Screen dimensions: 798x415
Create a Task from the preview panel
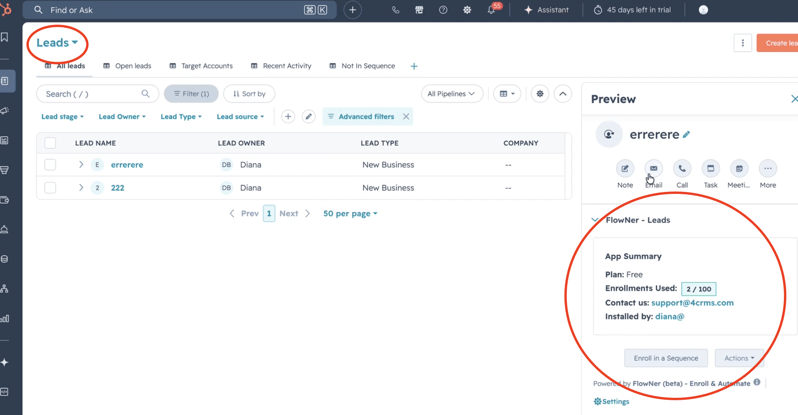click(710, 169)
